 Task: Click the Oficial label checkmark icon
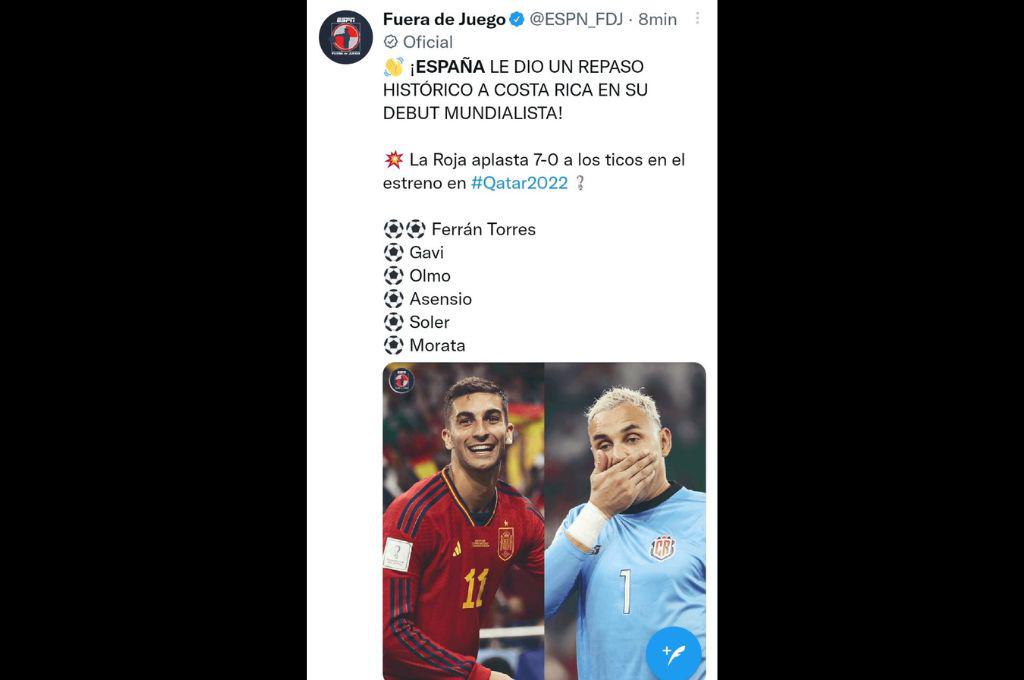pos(391,42)
